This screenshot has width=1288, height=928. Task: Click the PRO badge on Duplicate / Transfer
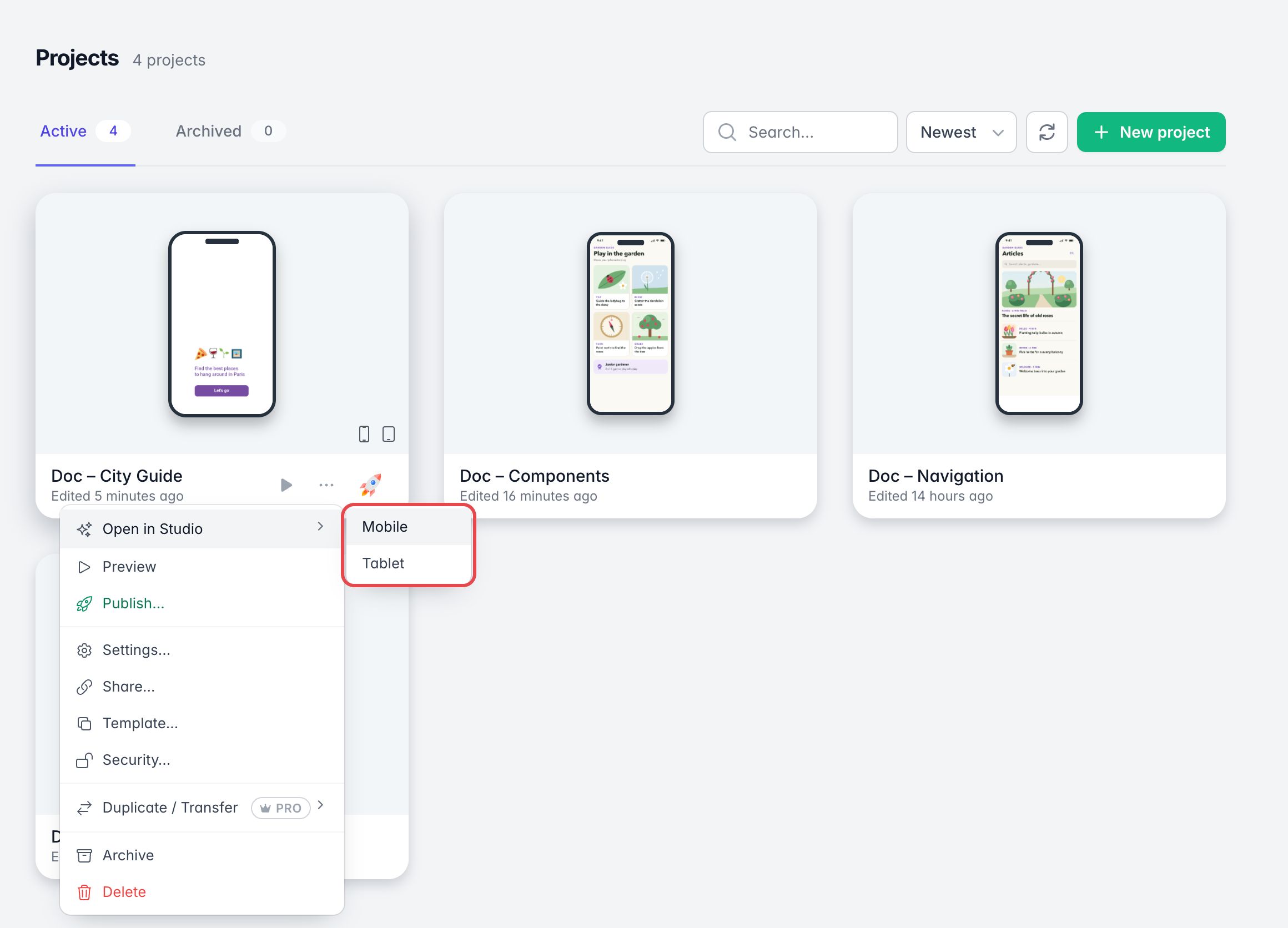(280, 808)
